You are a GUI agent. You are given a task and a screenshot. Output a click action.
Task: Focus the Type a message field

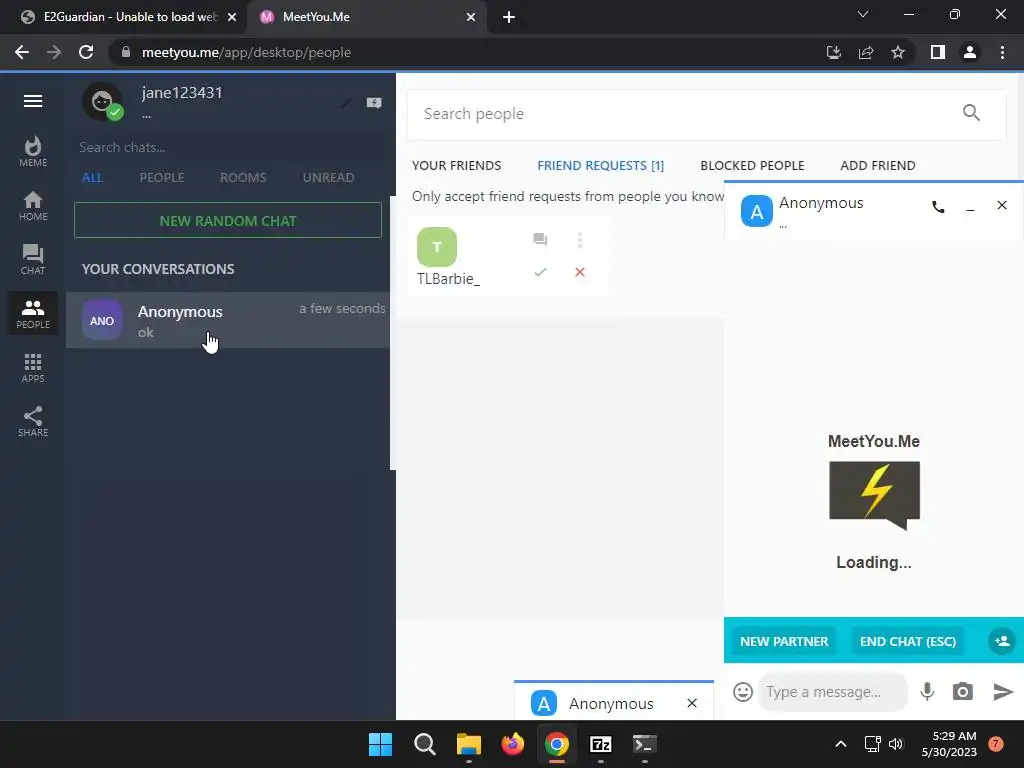coord(833,692)
